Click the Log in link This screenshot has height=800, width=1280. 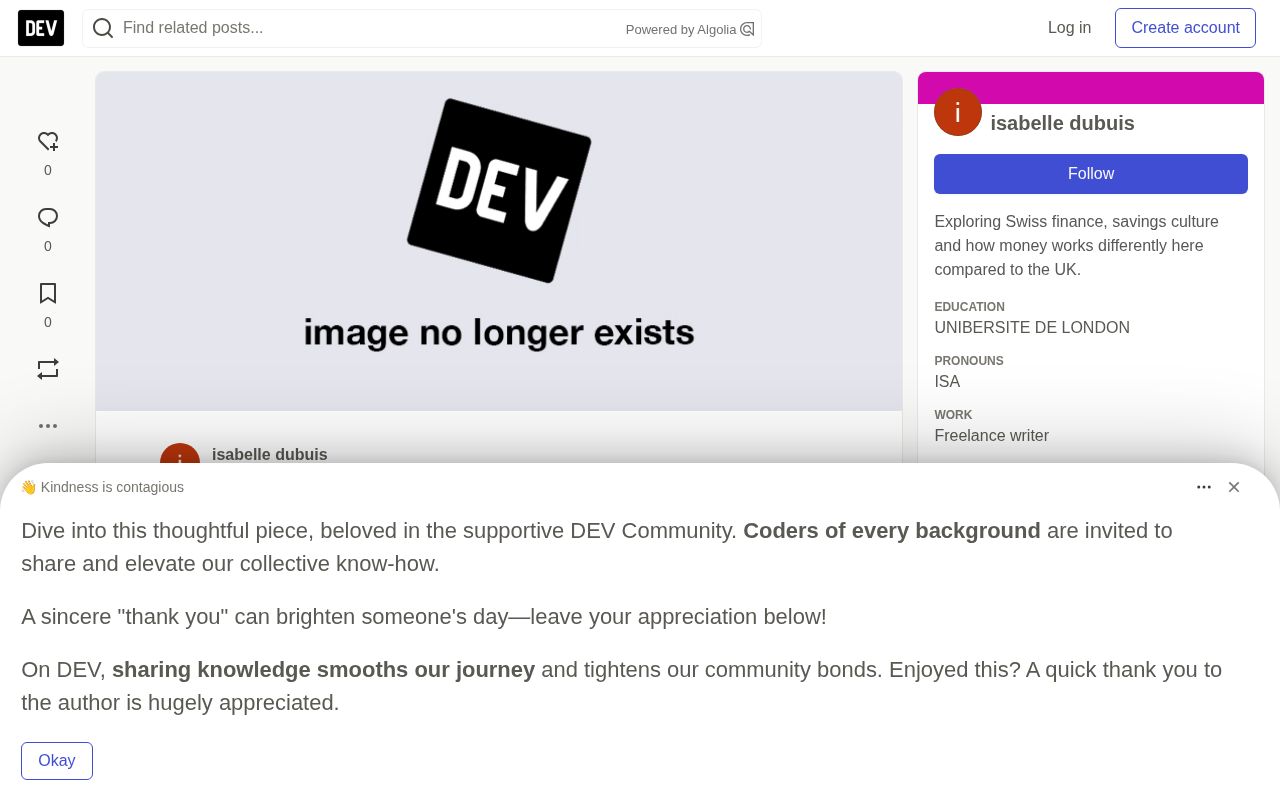1069,28
